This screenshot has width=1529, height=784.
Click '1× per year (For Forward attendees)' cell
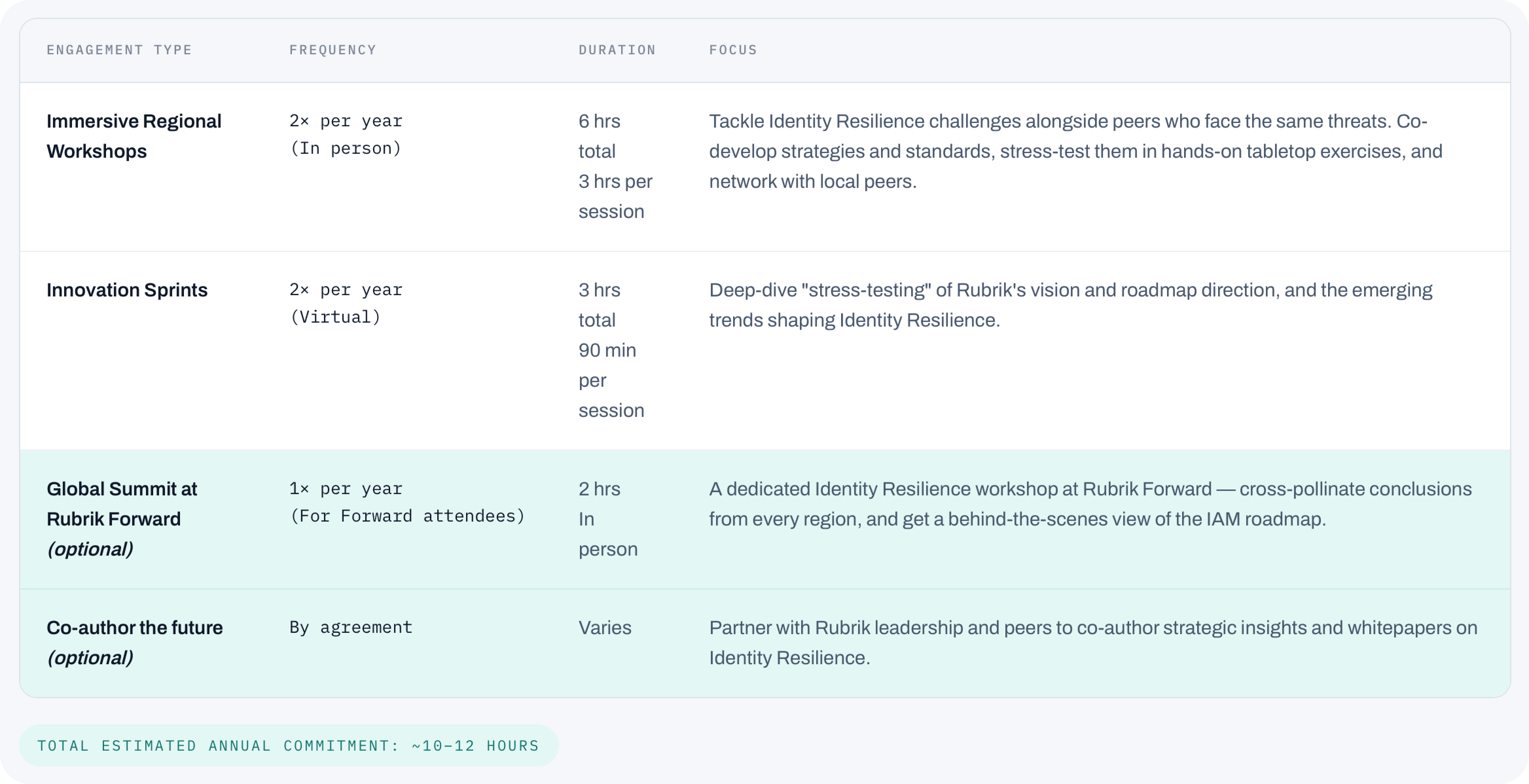pyautogui.click(x=407, y=502)
